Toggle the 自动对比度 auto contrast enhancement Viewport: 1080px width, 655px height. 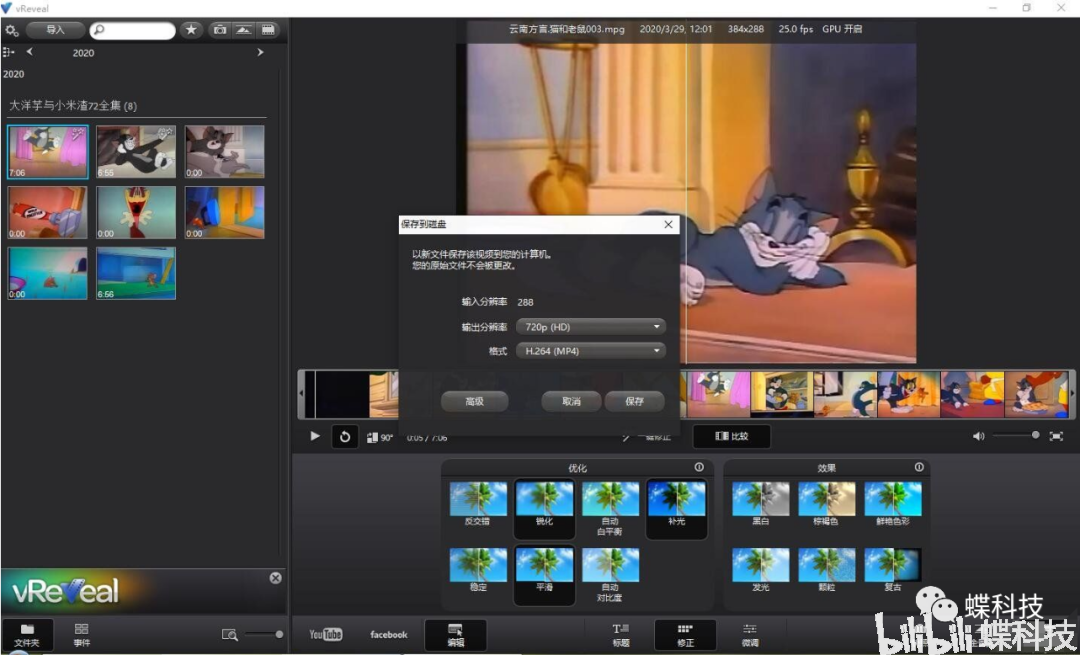coord(610,575)
